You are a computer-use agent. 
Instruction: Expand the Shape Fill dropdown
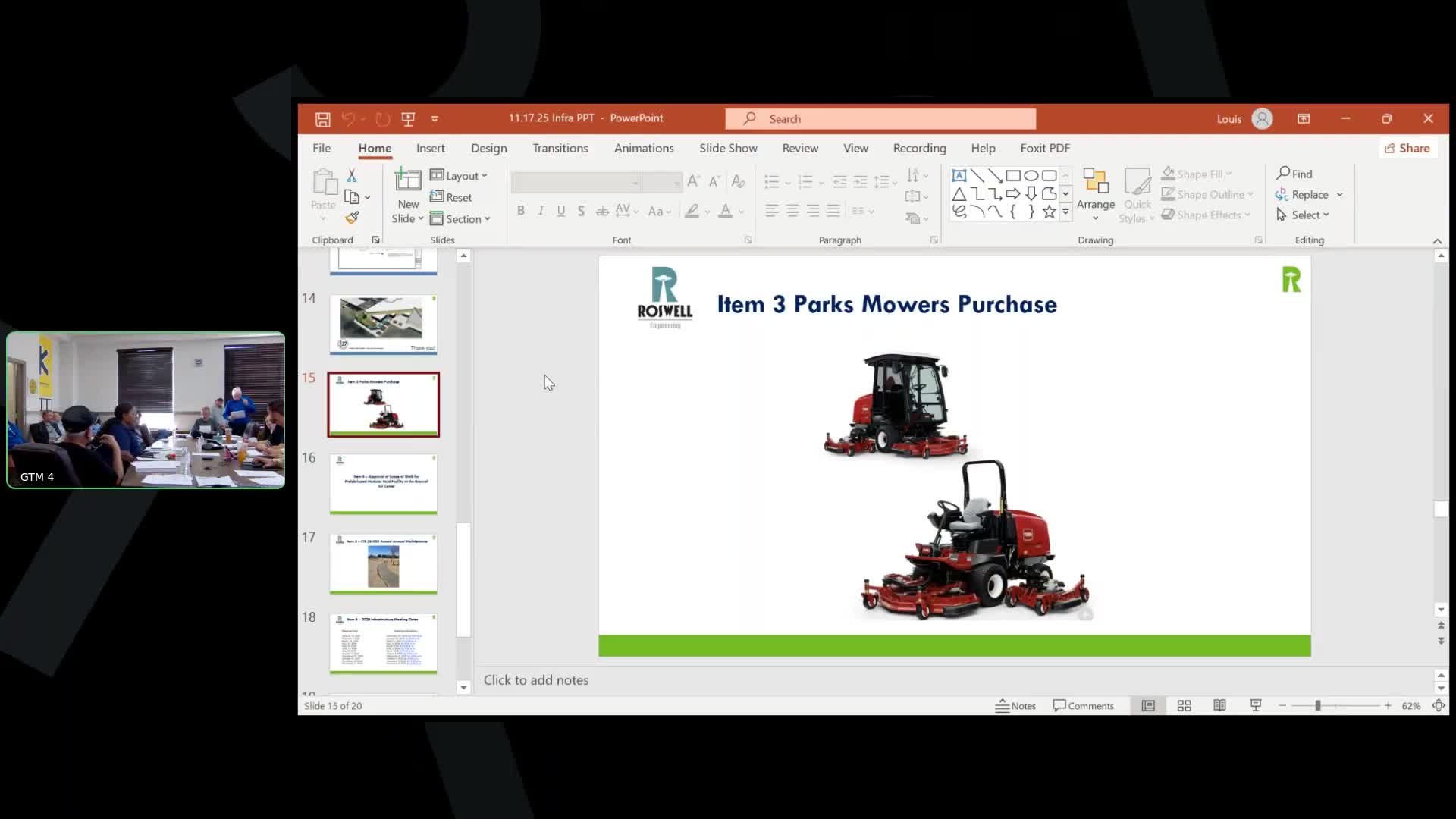pyautogui.click(x=1228, y=174)
